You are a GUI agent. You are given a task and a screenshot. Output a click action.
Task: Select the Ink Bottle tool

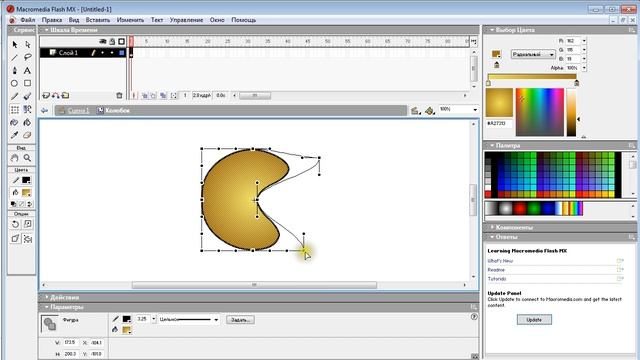(x=15, y=122)
